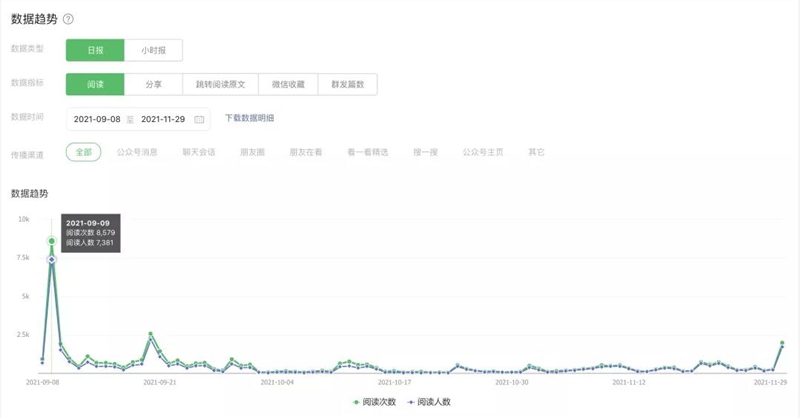This screenshot has height=418, width=800.
Task: Toggle the green 阅读次数 legend marker
Action: point(356,402)
